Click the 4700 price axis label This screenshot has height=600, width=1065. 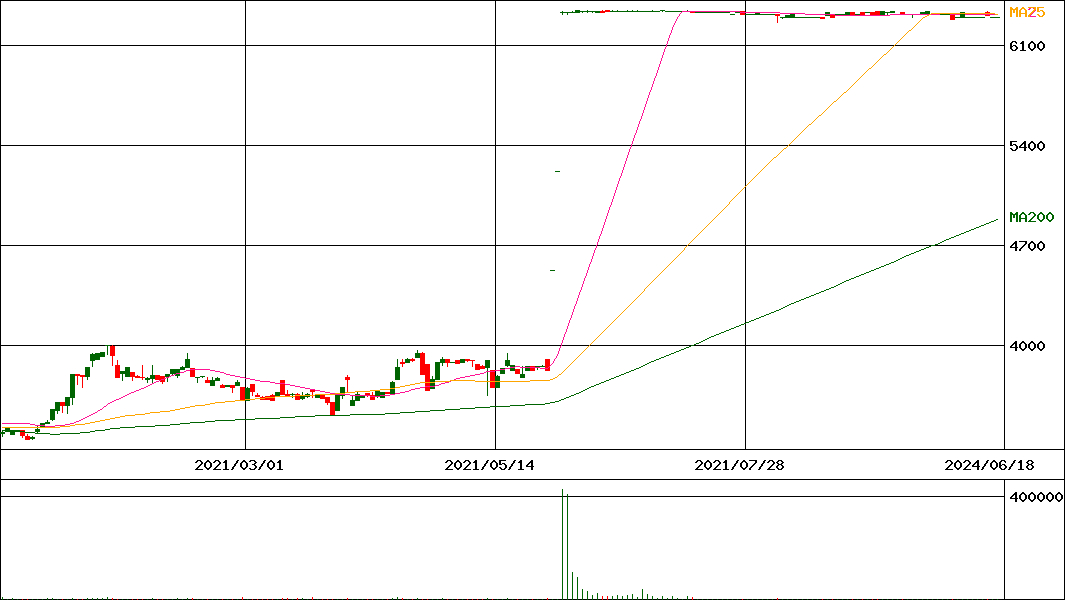(x=1027, y=246)
